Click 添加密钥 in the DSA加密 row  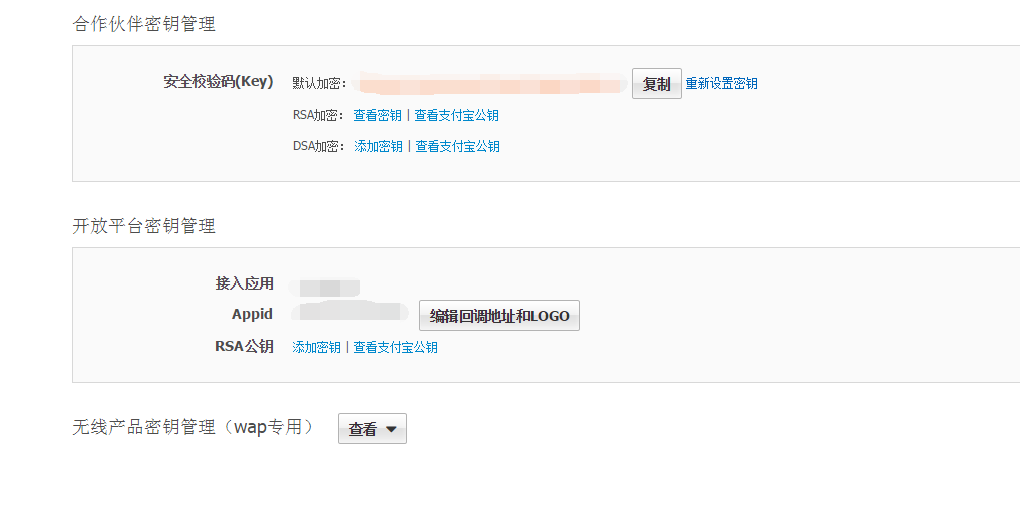pyautogui.click(x=379, y=146)
